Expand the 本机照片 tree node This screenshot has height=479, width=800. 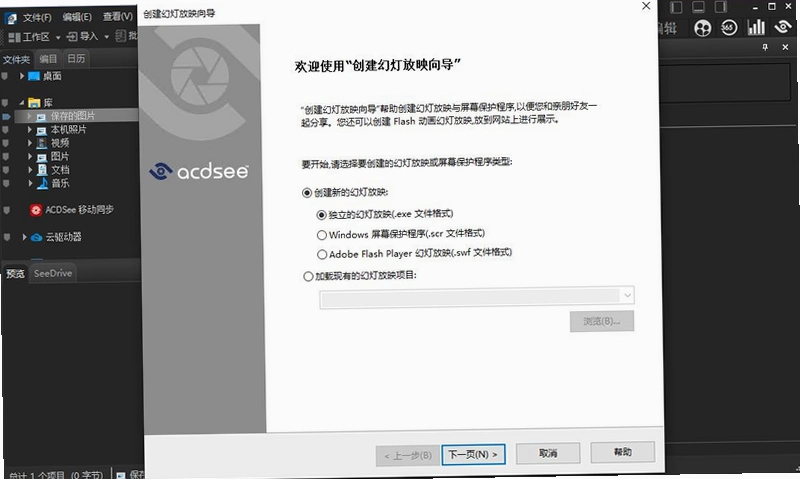30,130
